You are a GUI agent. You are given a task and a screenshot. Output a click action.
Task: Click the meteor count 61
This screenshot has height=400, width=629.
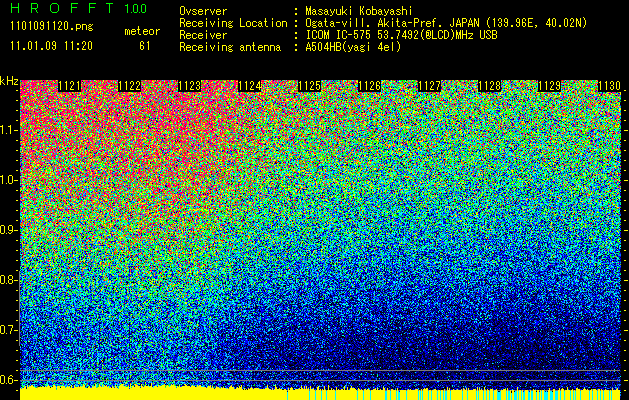click(x=145, y=46)
